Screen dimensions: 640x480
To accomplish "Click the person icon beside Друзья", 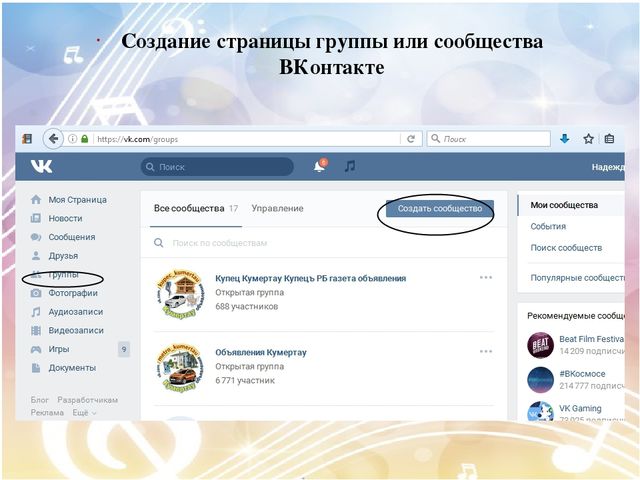I will [x=36, y=256].
